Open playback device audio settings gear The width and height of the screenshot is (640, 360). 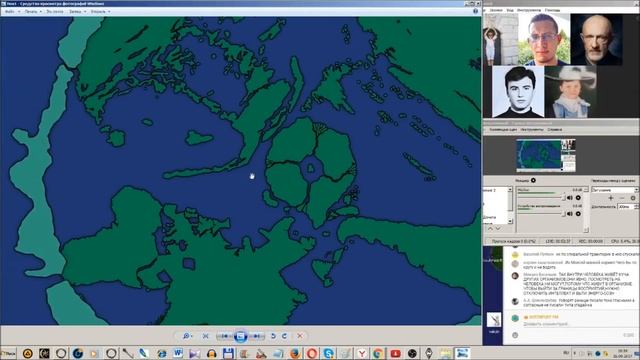pyautogui.click(x=578, y=213)
